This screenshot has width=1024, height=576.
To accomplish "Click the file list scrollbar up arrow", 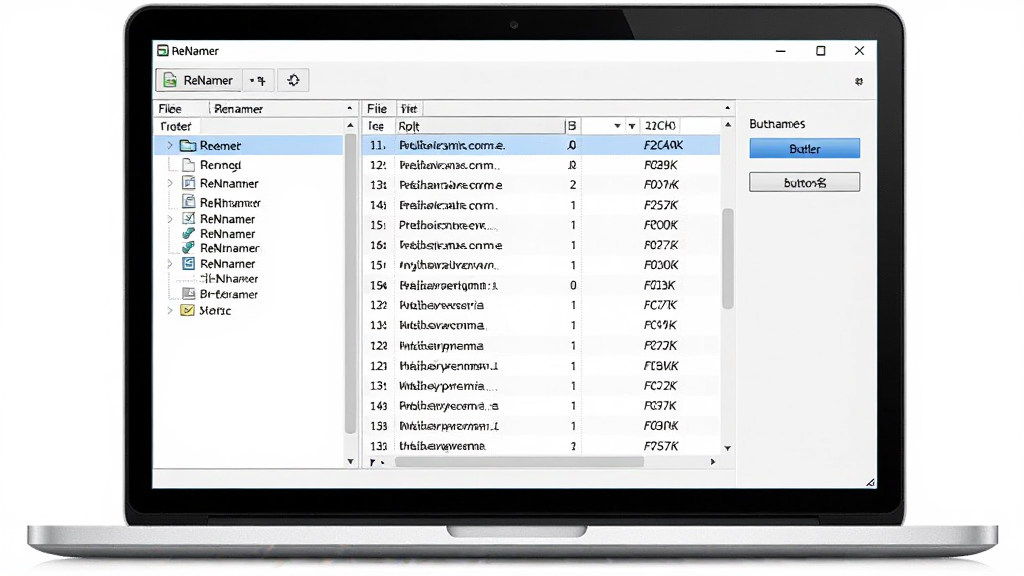I will click(x=728, y=124).
